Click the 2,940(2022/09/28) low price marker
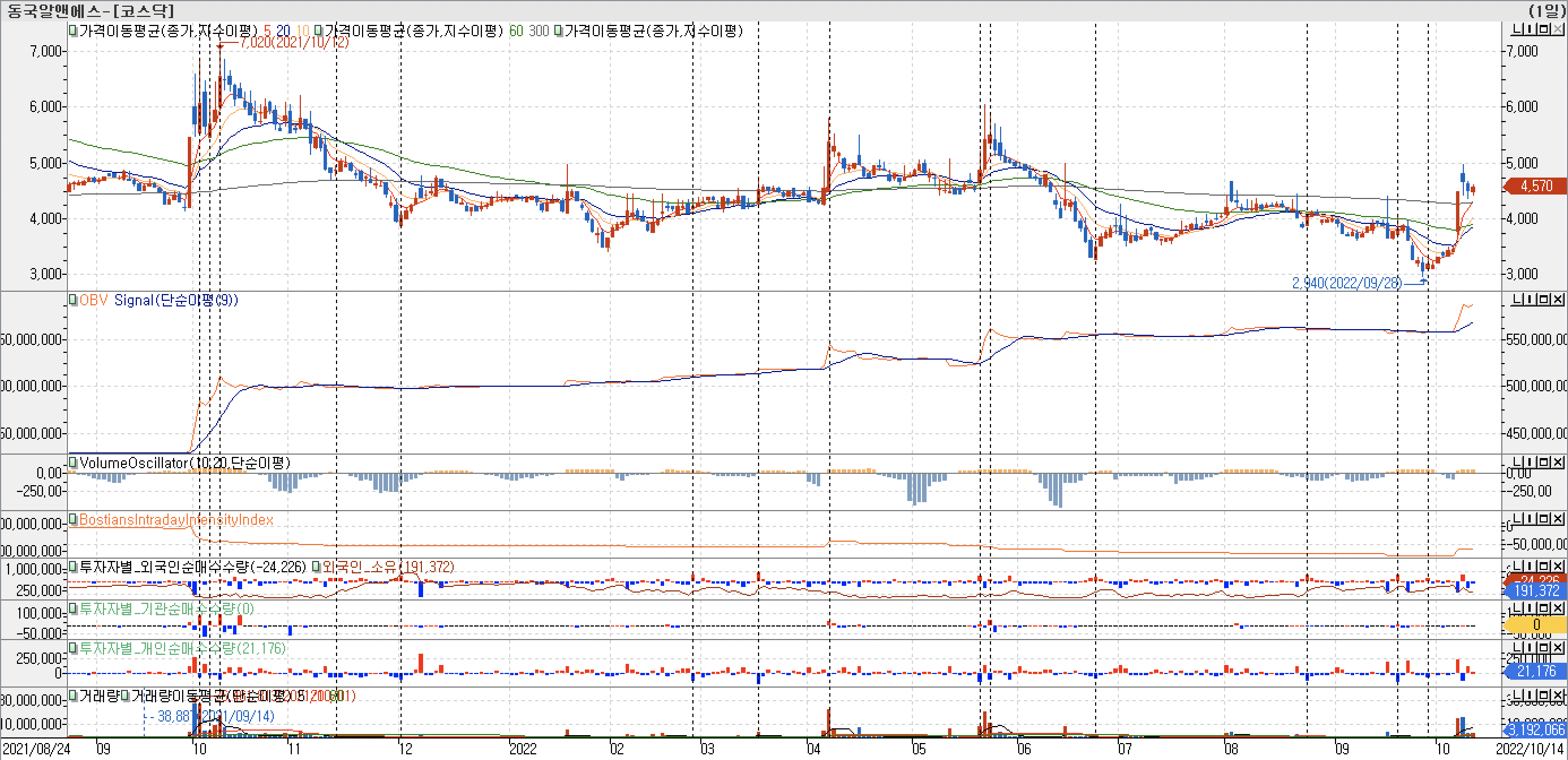1568x760 pixels. click(1346, 283)
